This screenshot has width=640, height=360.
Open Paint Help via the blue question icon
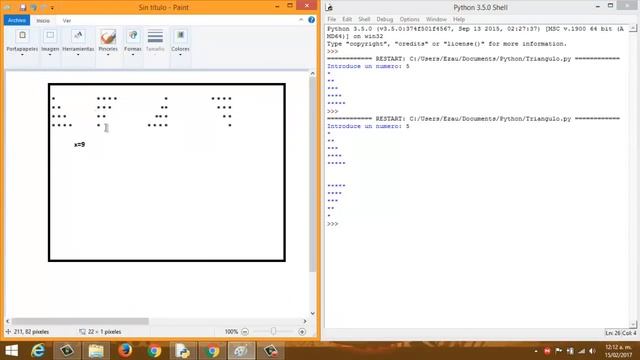coord(311,20)
